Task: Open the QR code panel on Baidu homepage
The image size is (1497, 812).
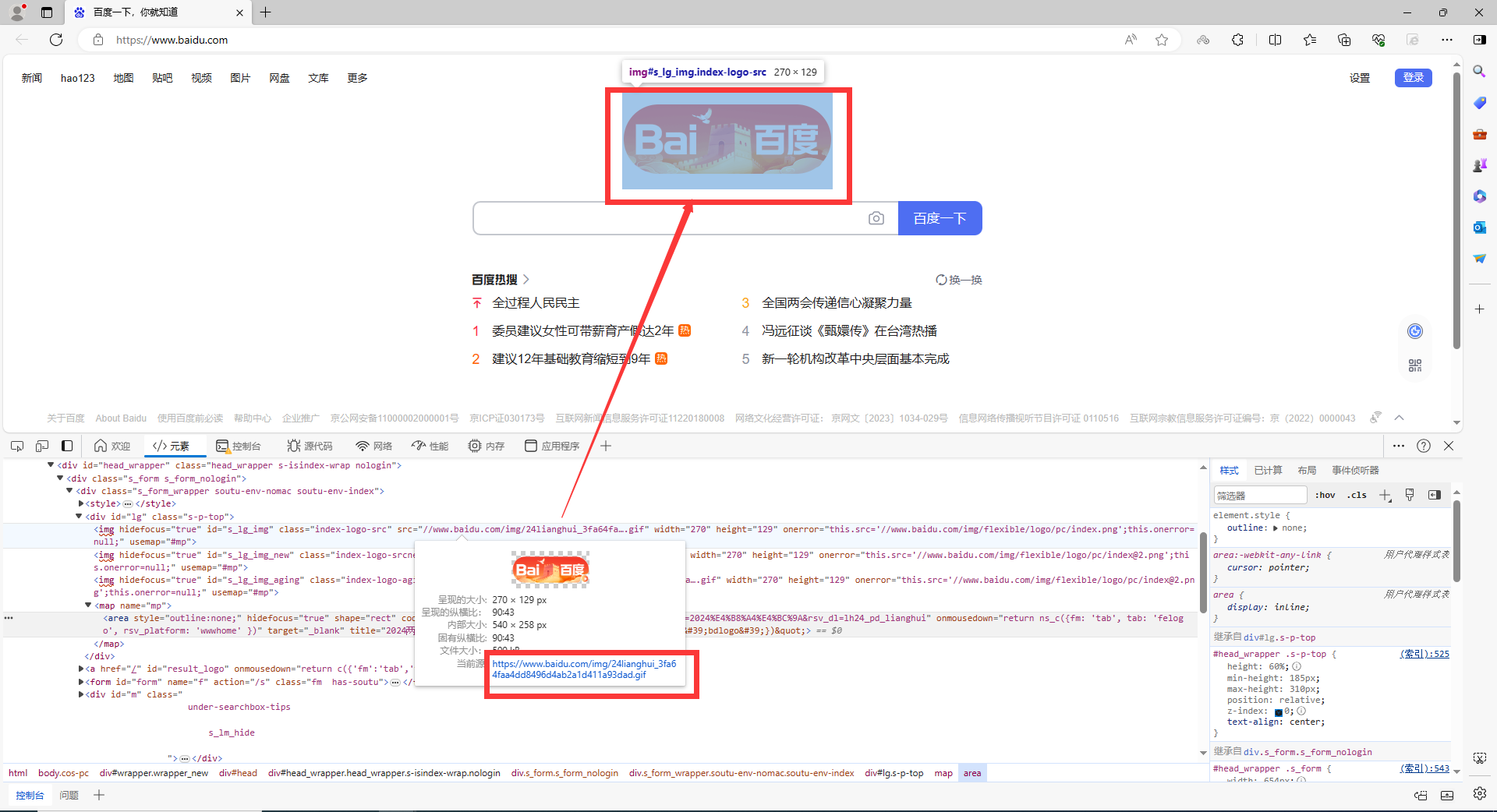Action: (1414, 365)
